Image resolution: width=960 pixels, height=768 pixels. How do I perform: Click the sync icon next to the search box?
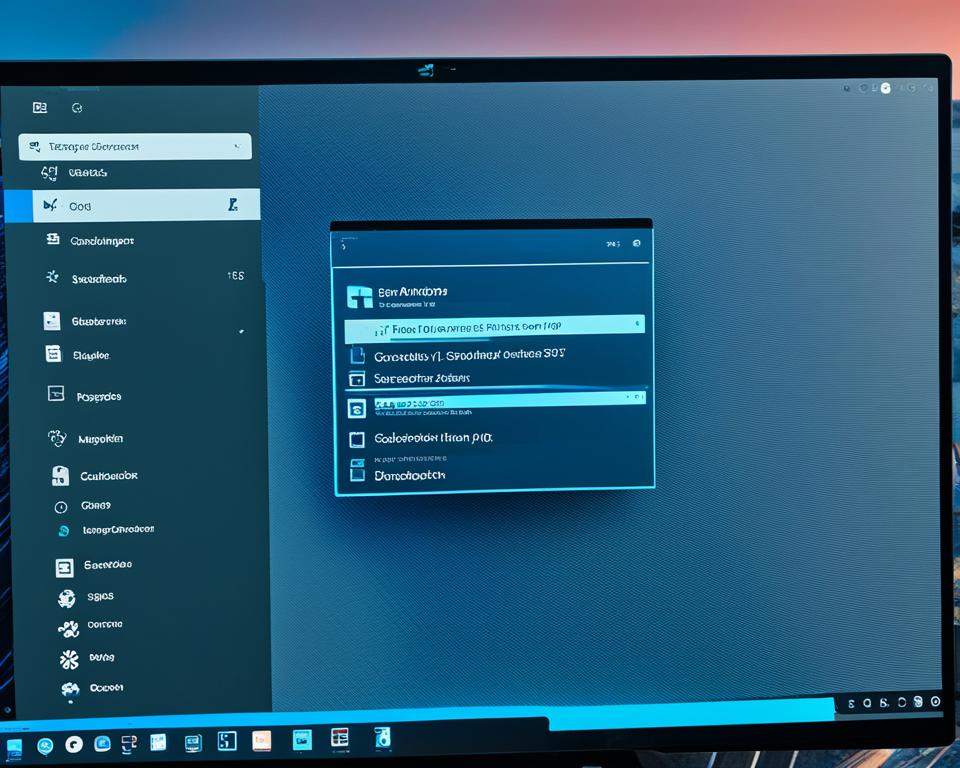coord(78,107)
